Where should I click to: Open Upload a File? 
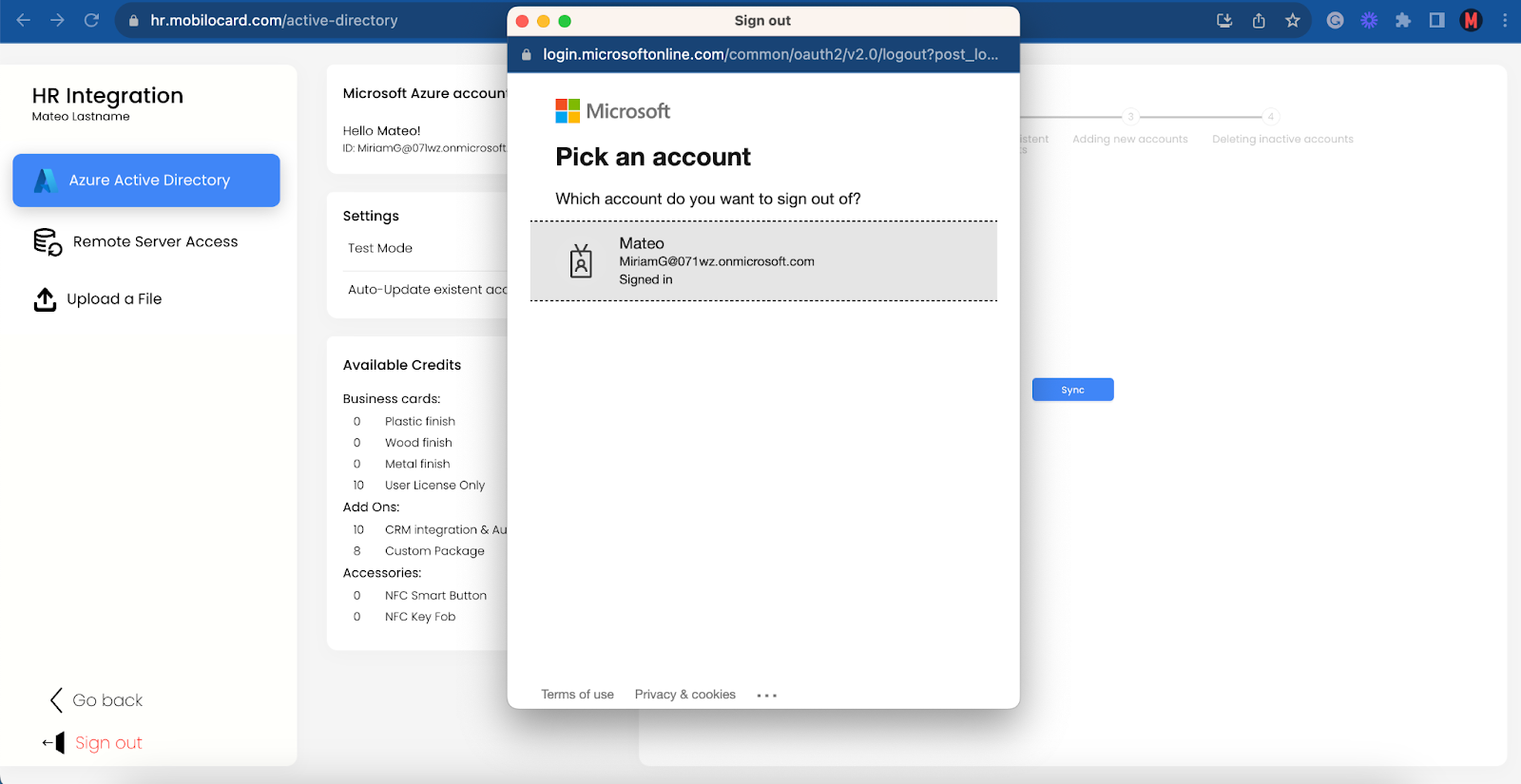(x=114, y=298)
